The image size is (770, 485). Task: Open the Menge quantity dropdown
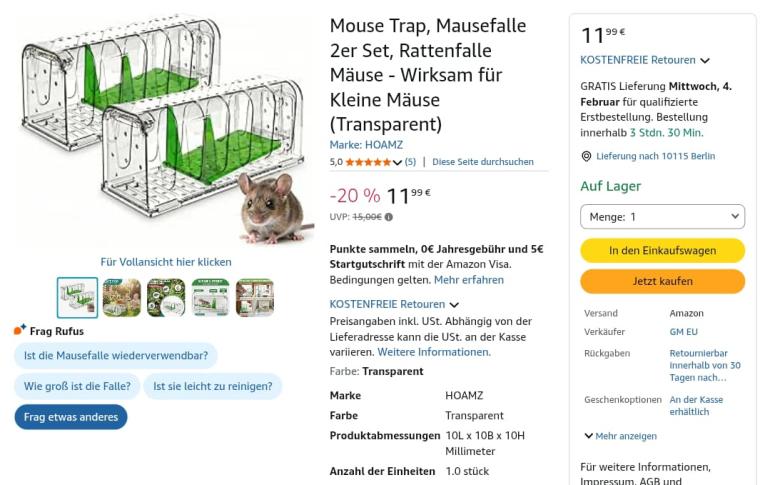[x=662, y=216]
